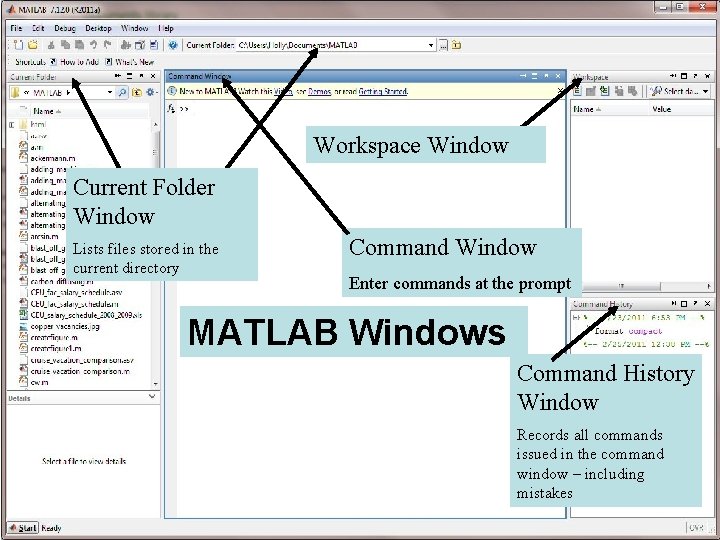Select format compact in Command History
This screenshot has width=720, height=540.
tap(628, 331)
